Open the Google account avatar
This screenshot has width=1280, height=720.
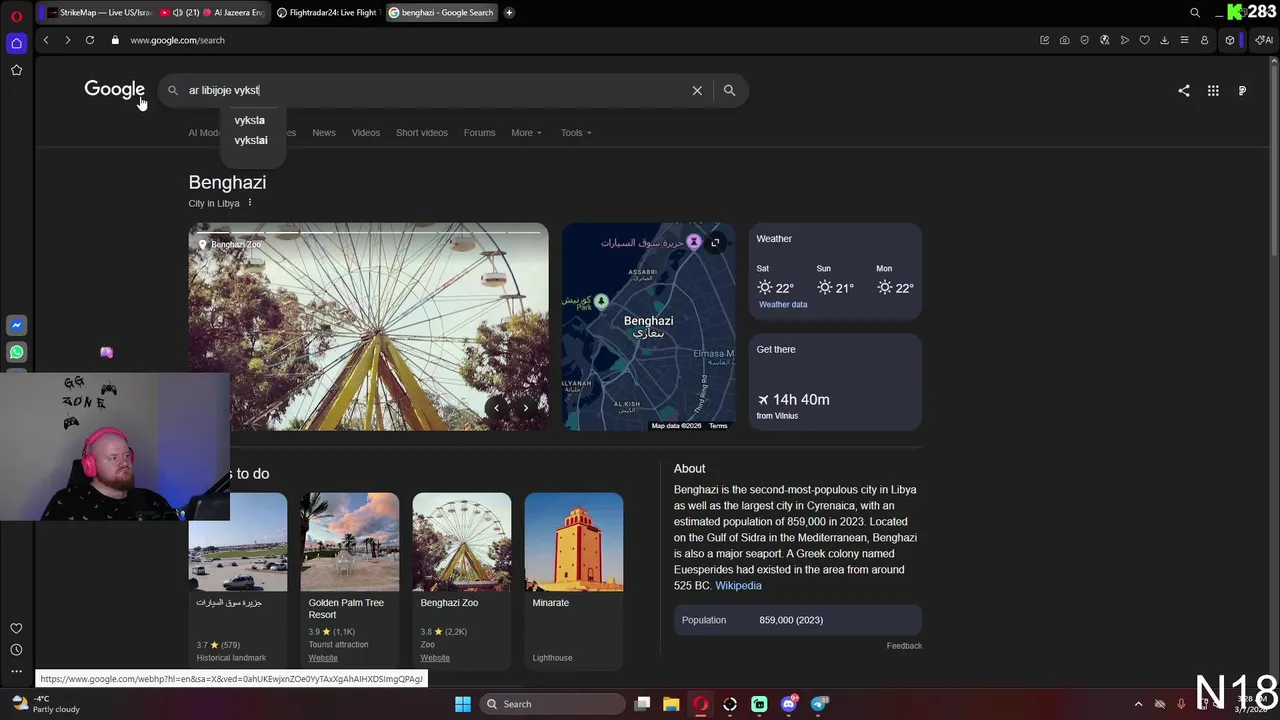click(x=1242, y=90)
